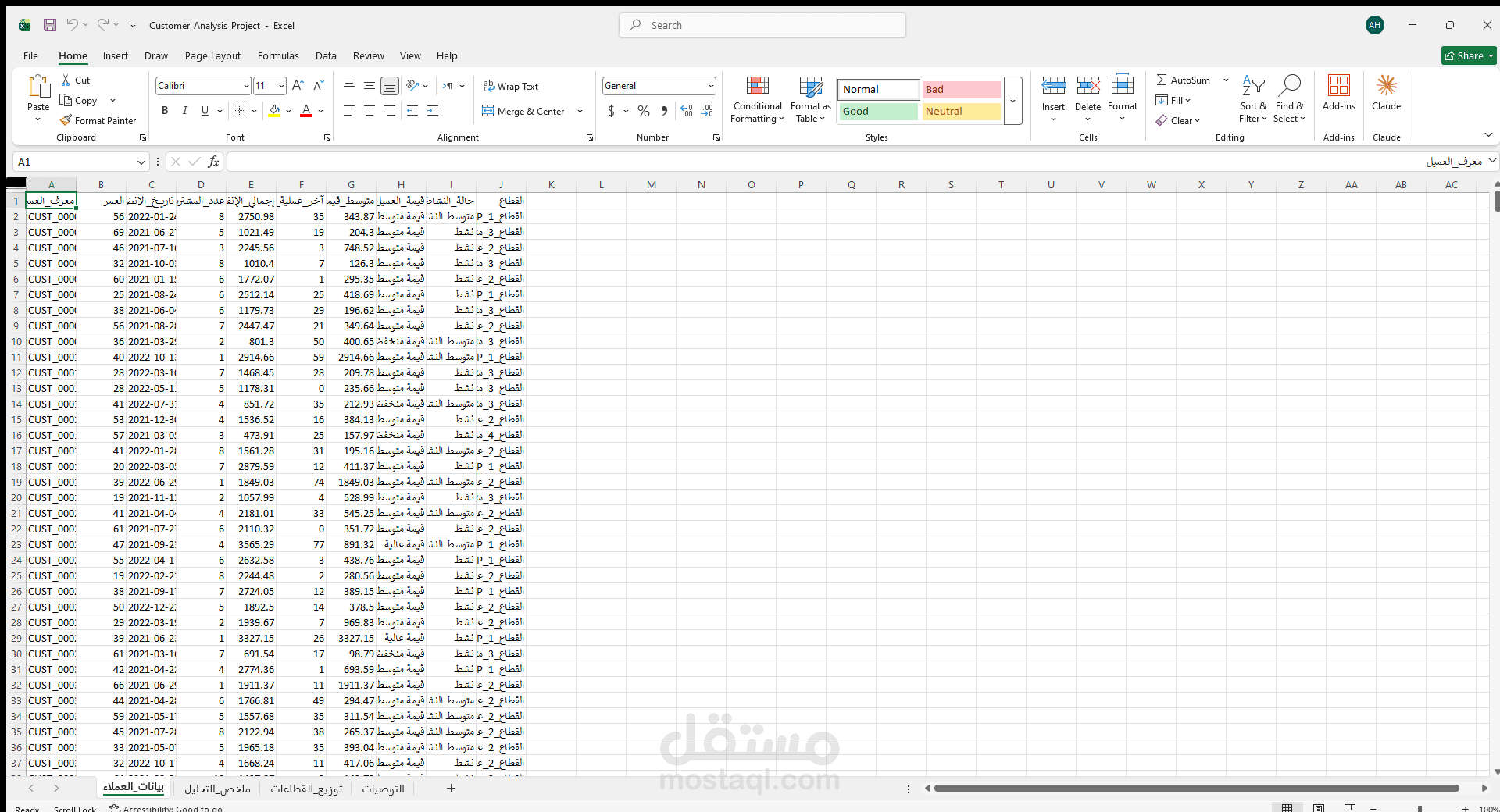This screenshot has height=812, width=1500.
Task: Align text to the left
Action: 349,111
